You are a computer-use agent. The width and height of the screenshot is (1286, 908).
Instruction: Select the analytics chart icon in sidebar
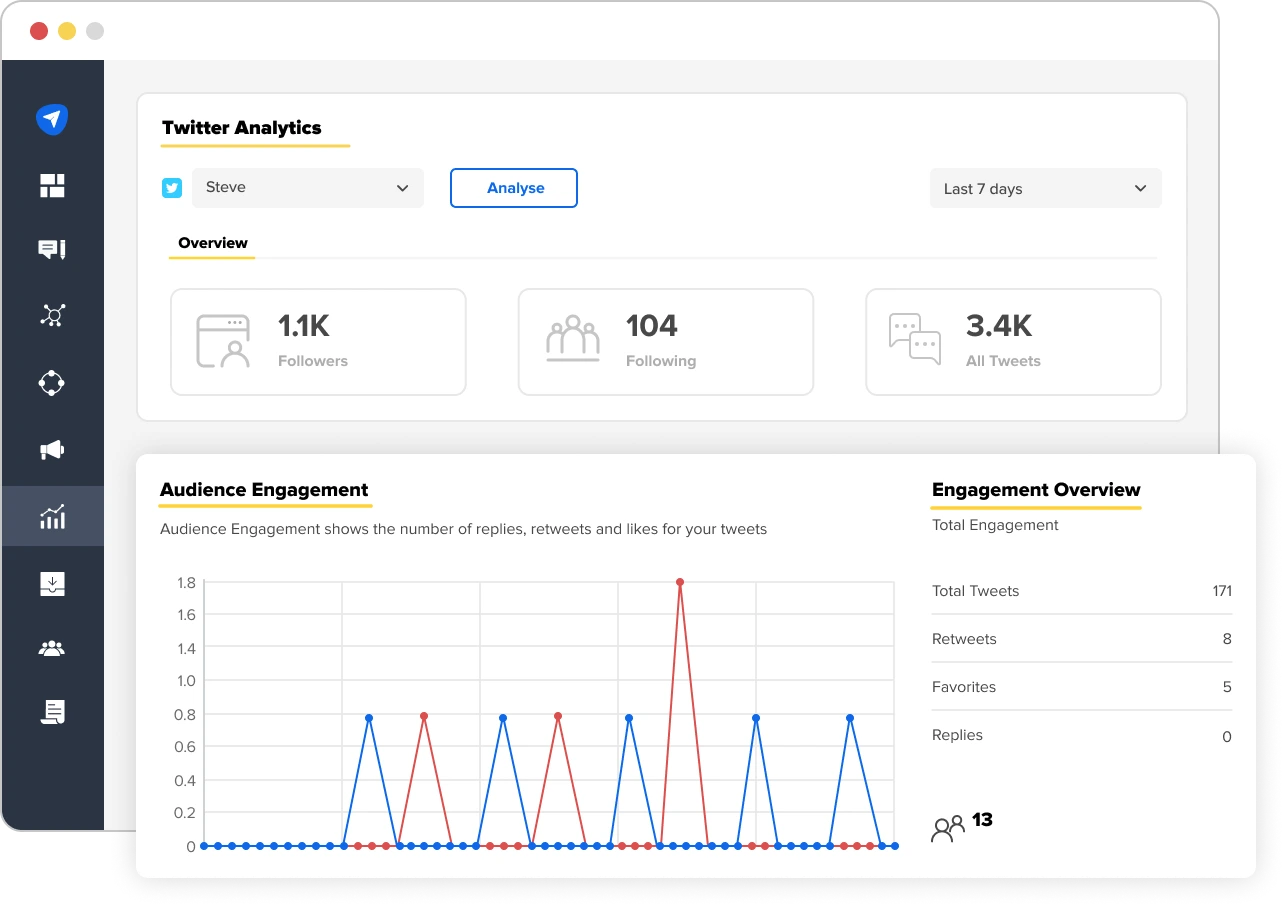coord(52,516)
